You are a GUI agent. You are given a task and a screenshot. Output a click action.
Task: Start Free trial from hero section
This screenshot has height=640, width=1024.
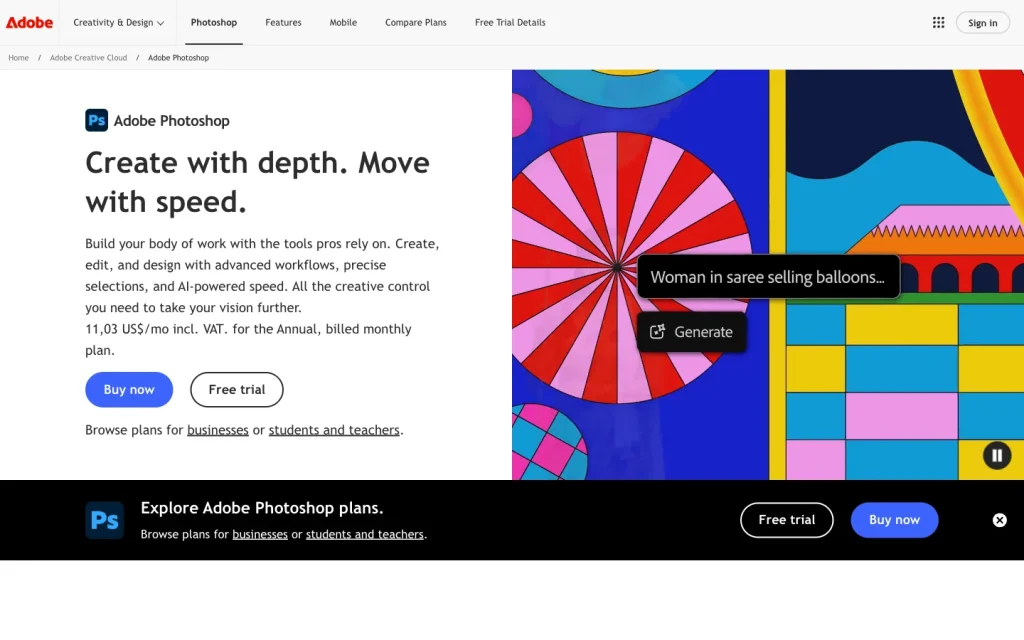click(236, 389)
